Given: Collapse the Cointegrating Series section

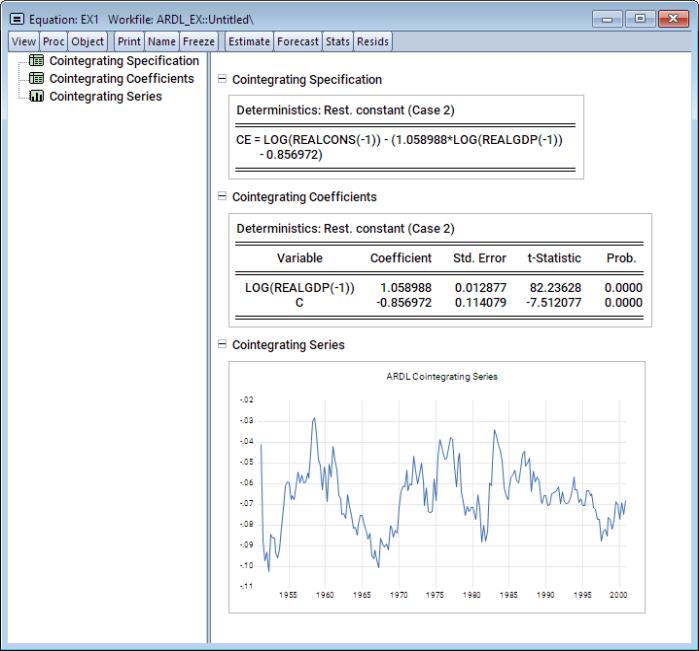Looking at the screenshot, I should (221, 345).
